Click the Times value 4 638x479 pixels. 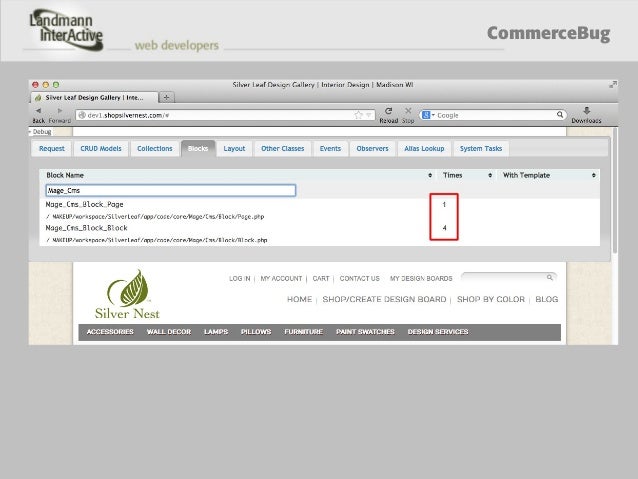tap(444, 228)
